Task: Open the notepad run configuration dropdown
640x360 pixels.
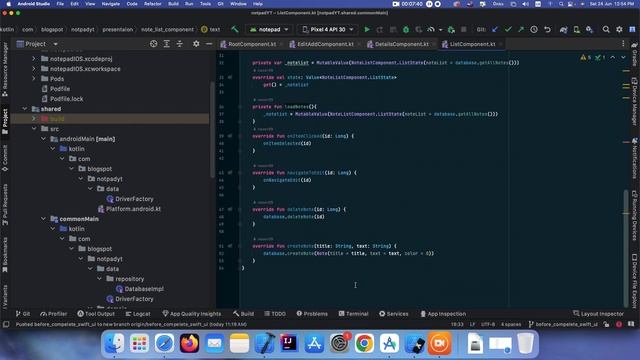Action: pyautogui.click(x=269, y=29)
